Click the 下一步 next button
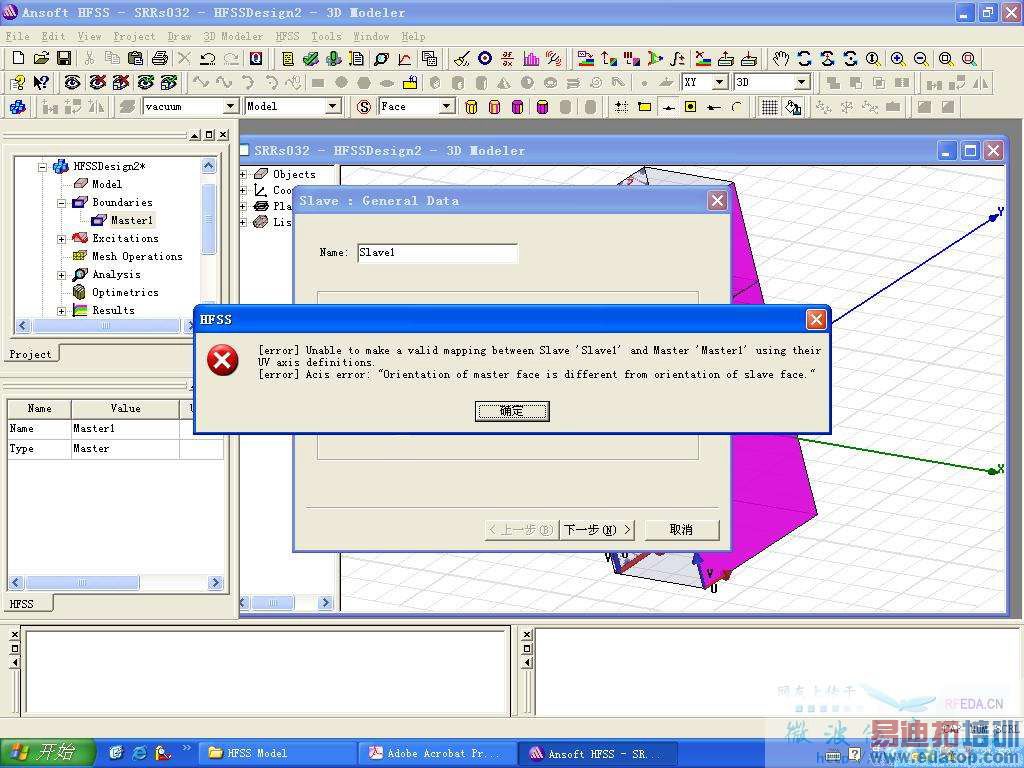Image resolution: width=1024 pixels, height=768 pixels. click(x=597, y=530)
